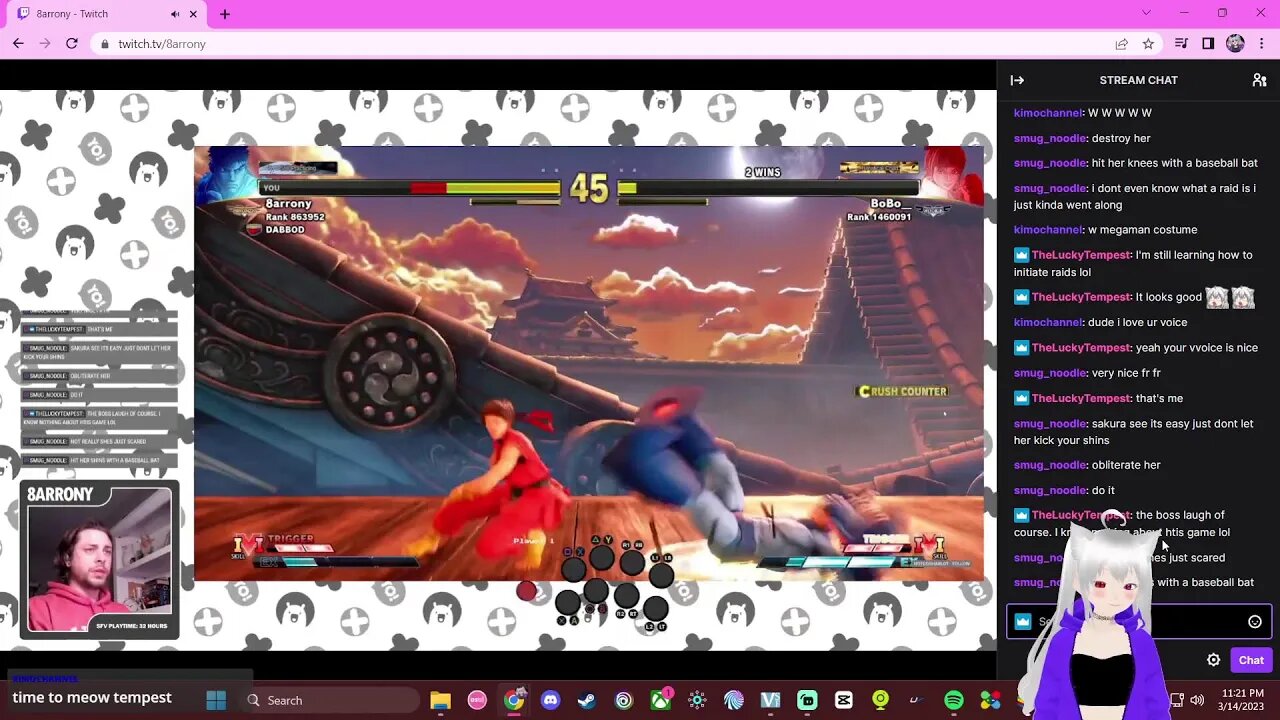
Task: Open the pink osu! taskbar icon
Action: point(477,700)
